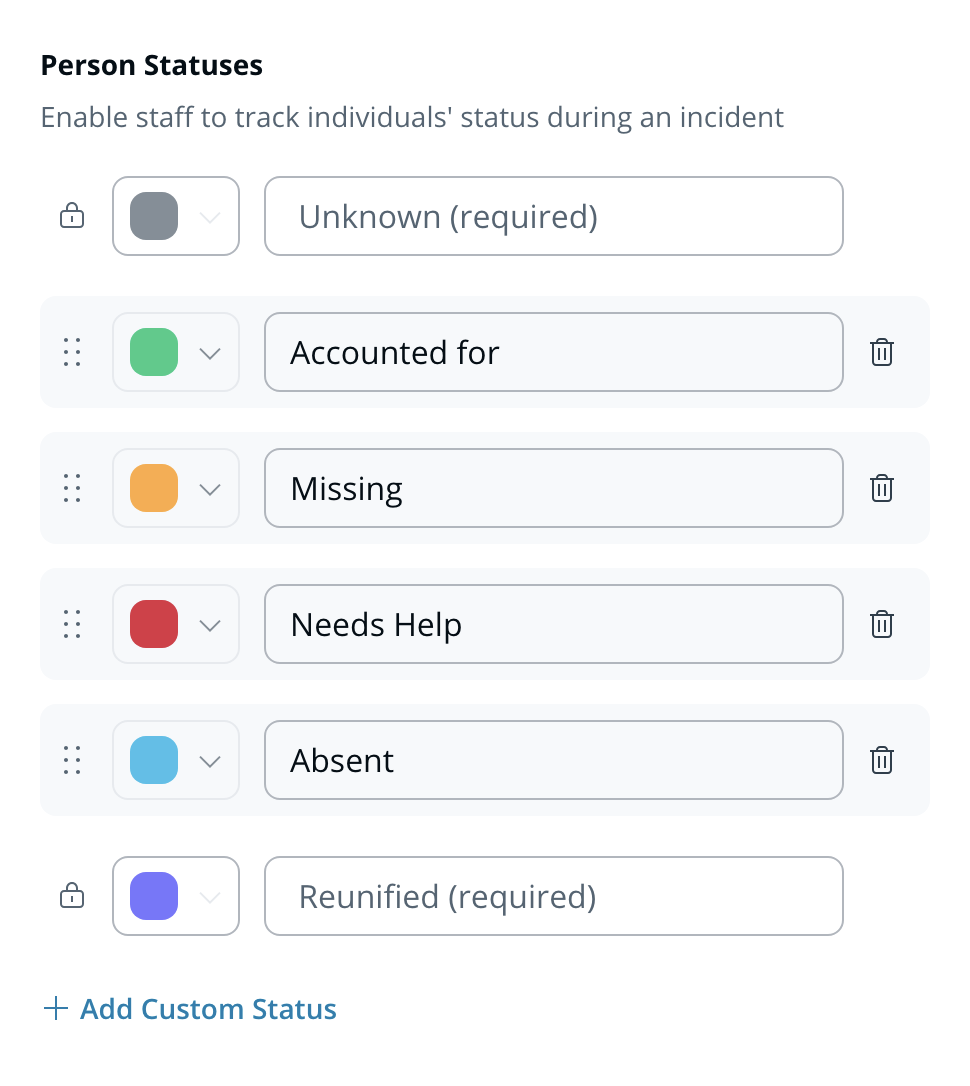Remove the Needs Help status
The image size is (970, 1086).
(881, 624)
